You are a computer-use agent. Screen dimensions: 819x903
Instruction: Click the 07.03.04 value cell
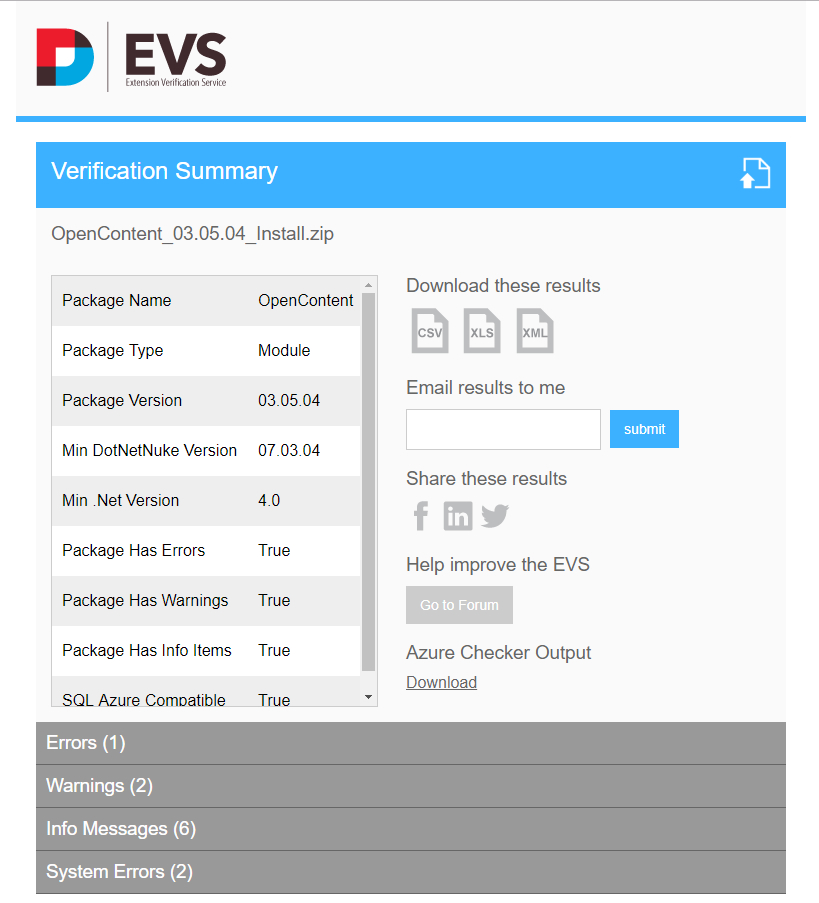point(289,450)
